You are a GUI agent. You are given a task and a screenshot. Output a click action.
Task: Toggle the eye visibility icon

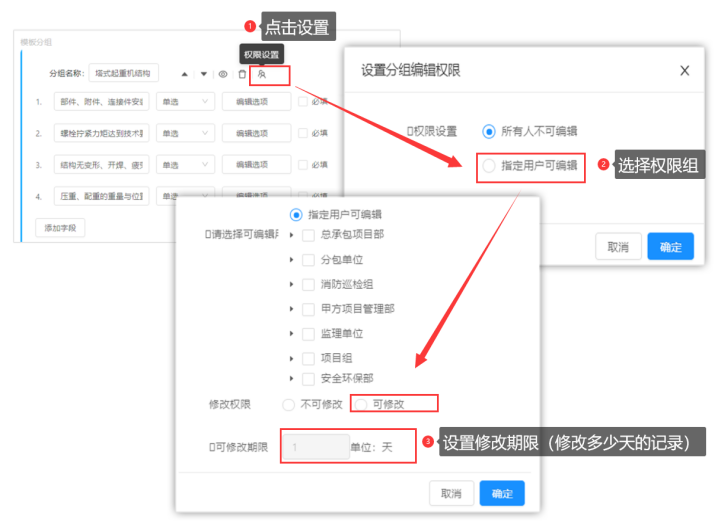tap(223, 74)
